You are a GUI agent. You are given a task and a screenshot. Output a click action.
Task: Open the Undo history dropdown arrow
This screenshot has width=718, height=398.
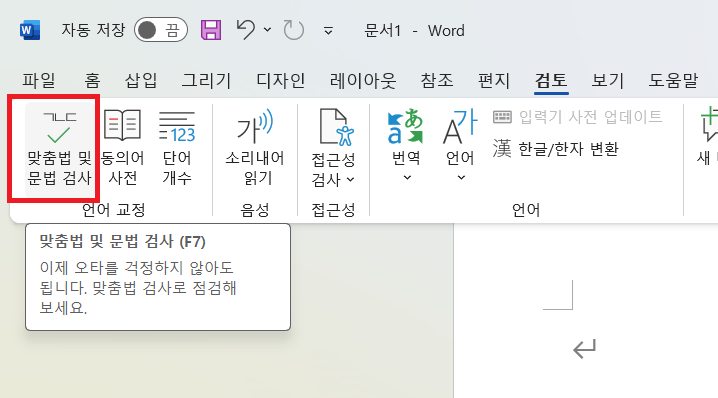267,30
